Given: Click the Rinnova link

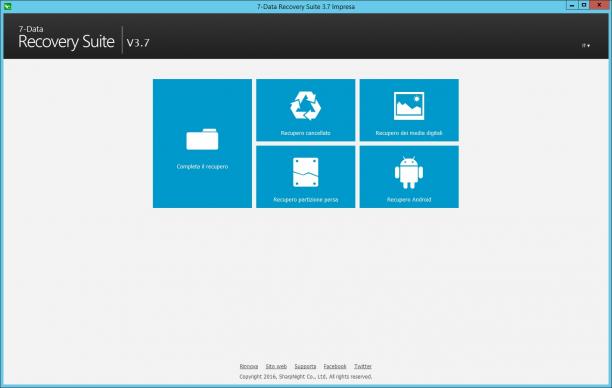Looking at the screenshot, I should click(249, 366).
